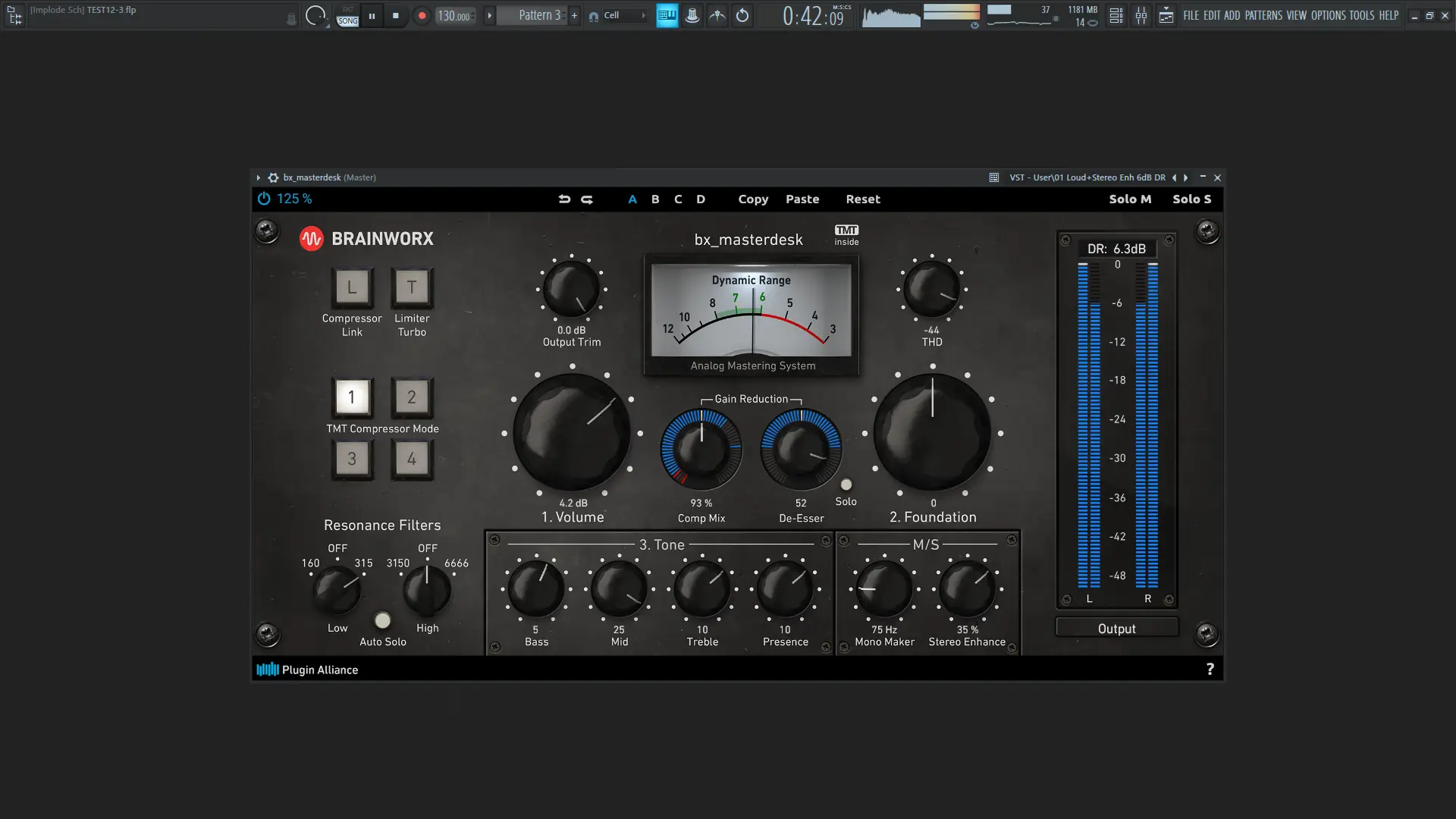This screenshot has width=1456, height=819.
Task: Click the Volume knob
Action: 572,433
